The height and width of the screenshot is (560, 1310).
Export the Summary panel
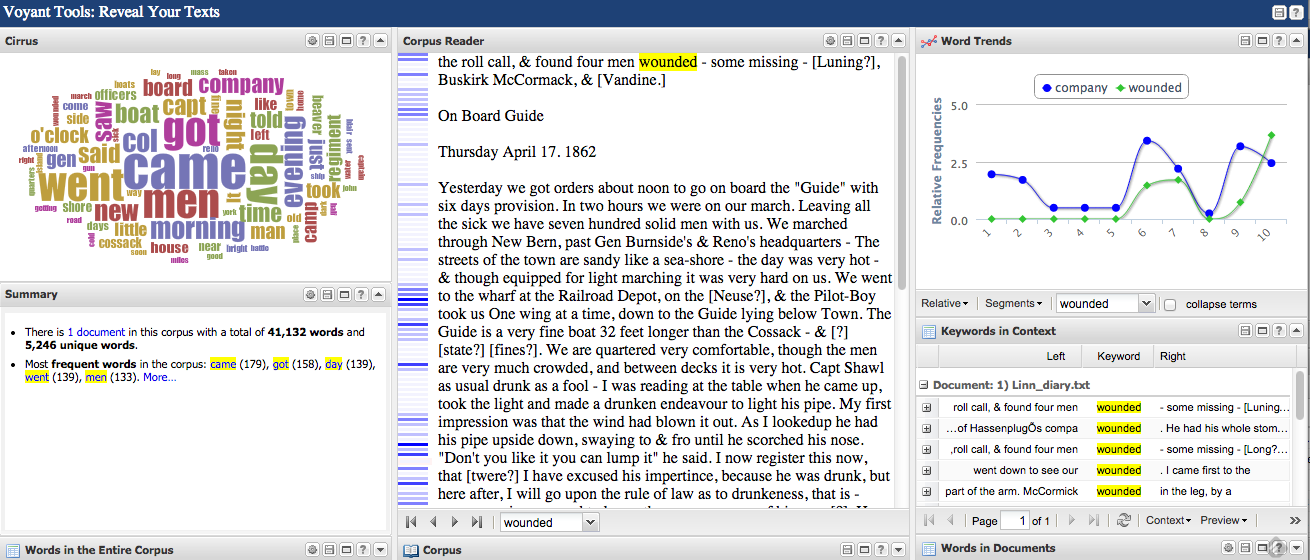tap(329, 295)
